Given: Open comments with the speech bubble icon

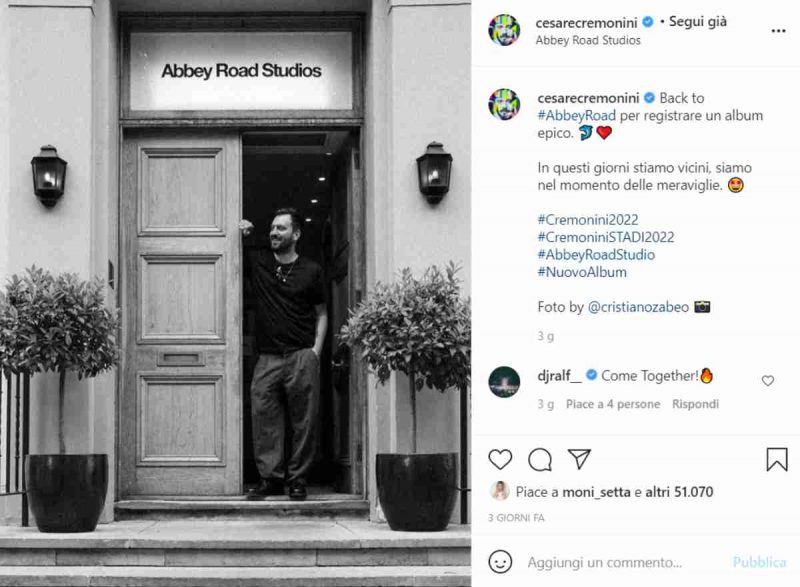Looking at the screenshot, I should [x=540, y=460].
